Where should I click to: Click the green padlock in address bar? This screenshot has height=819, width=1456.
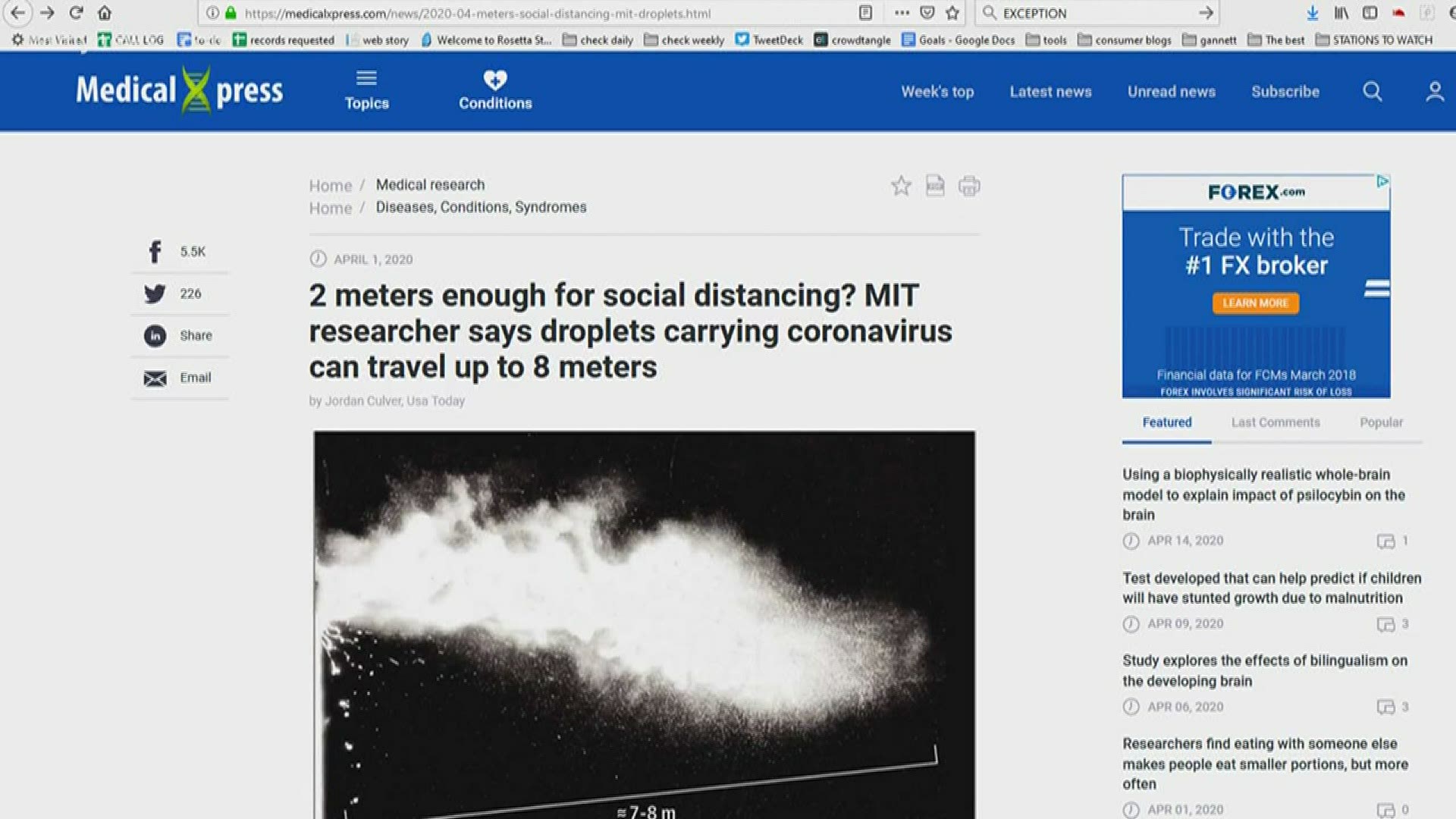(231, 13)
